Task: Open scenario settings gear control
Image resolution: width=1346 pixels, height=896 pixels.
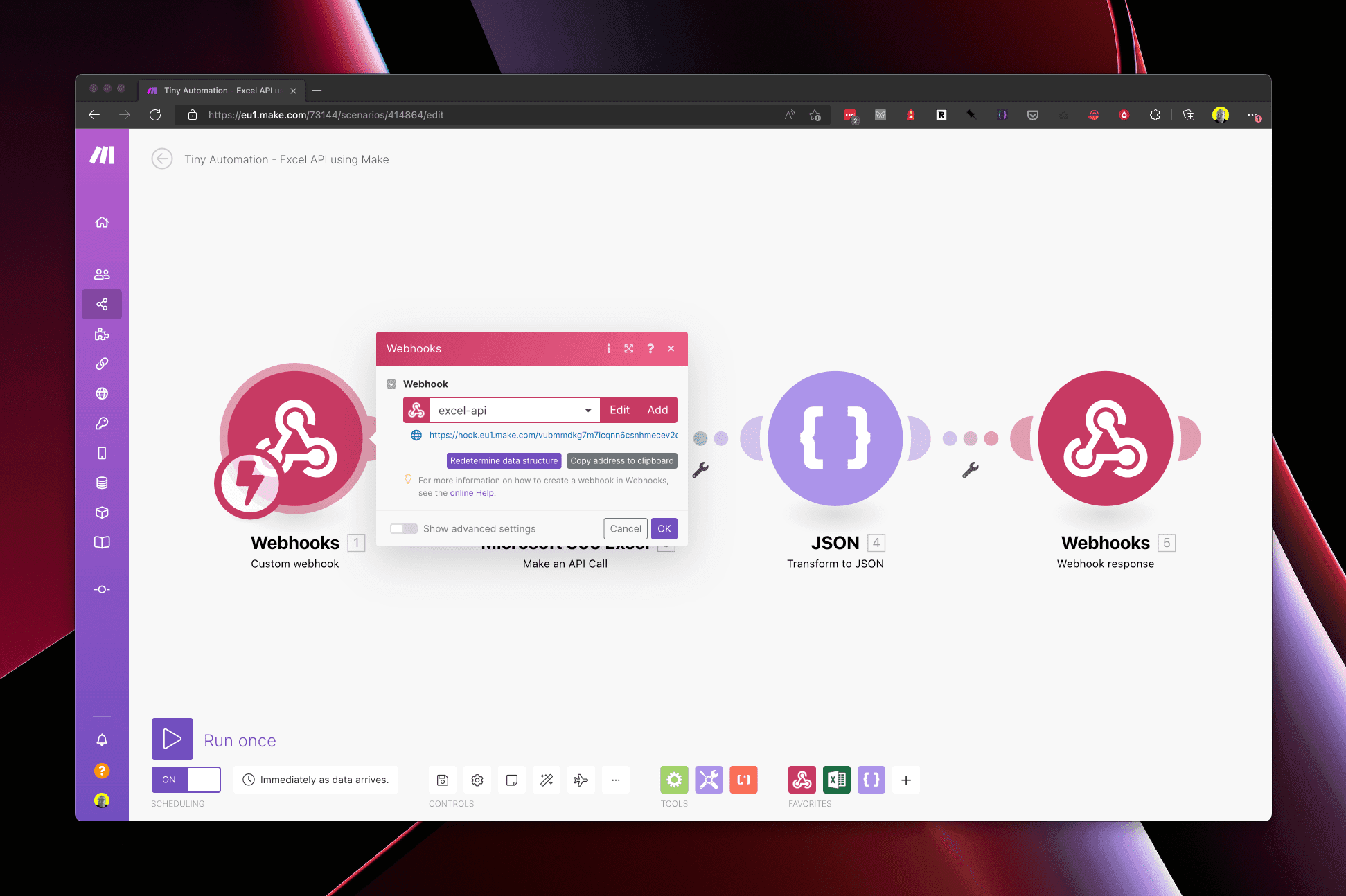Action: [x=477, y=780]
